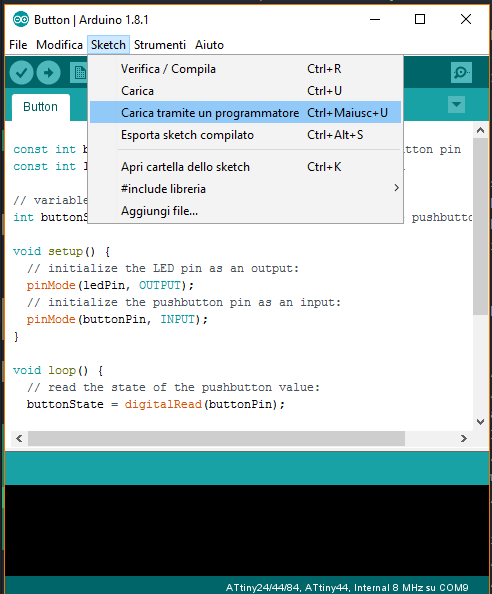Click the vertical scrollbar thumb

point(480,226)
